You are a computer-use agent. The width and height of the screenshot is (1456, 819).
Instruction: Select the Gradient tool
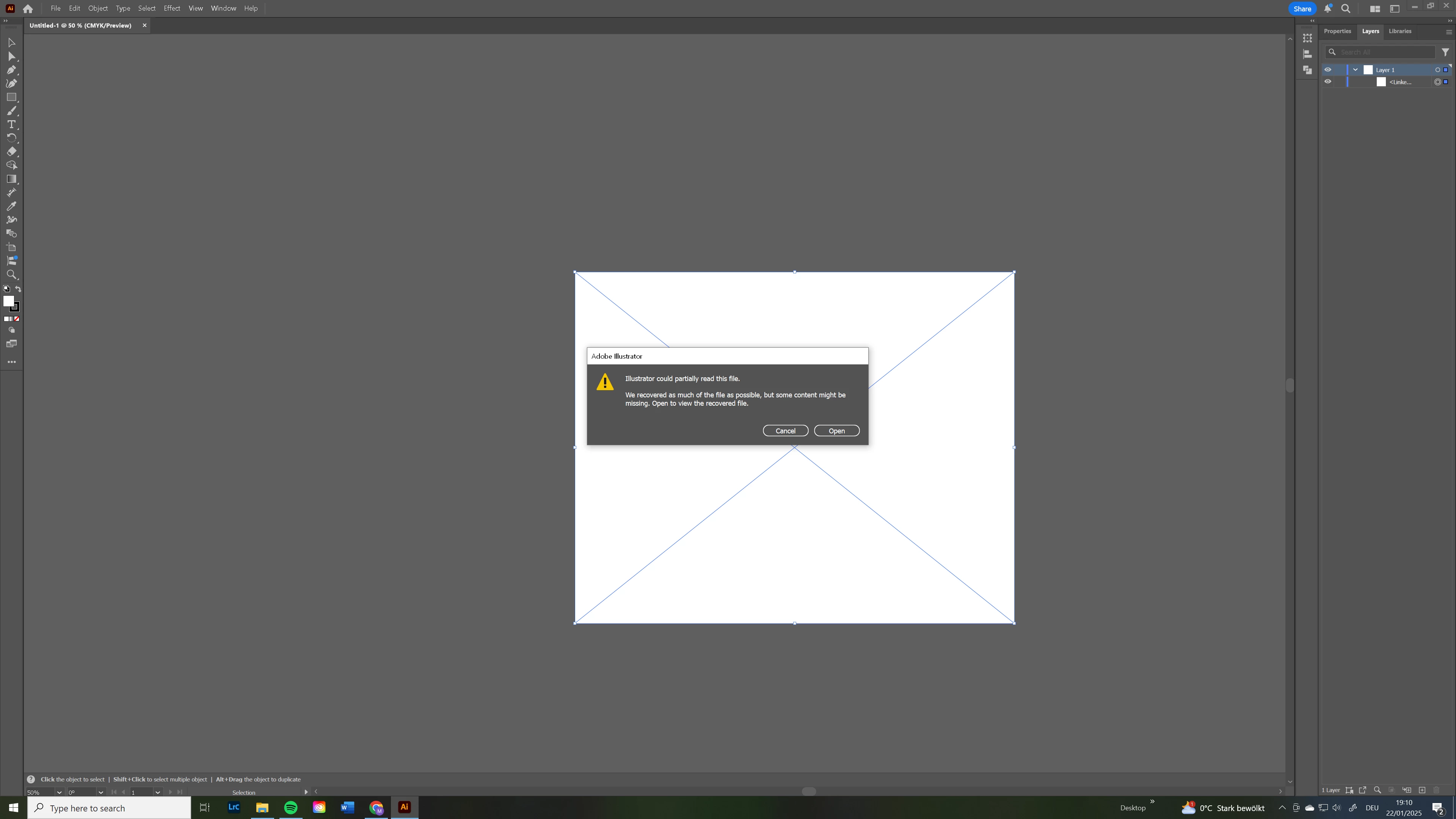click(11, 179)
